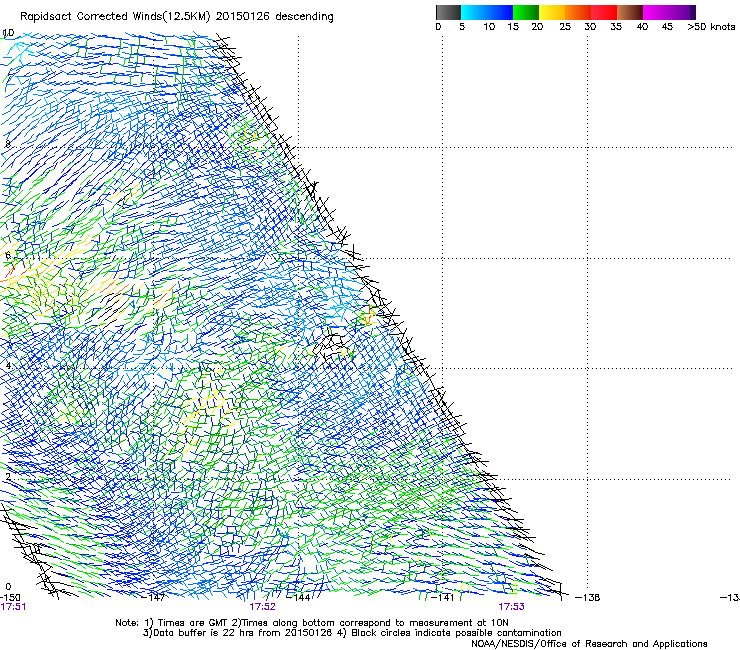This screenshot has height=650, width=740.
Task: Click legend tick label '40'
Action: coord(642,27)
